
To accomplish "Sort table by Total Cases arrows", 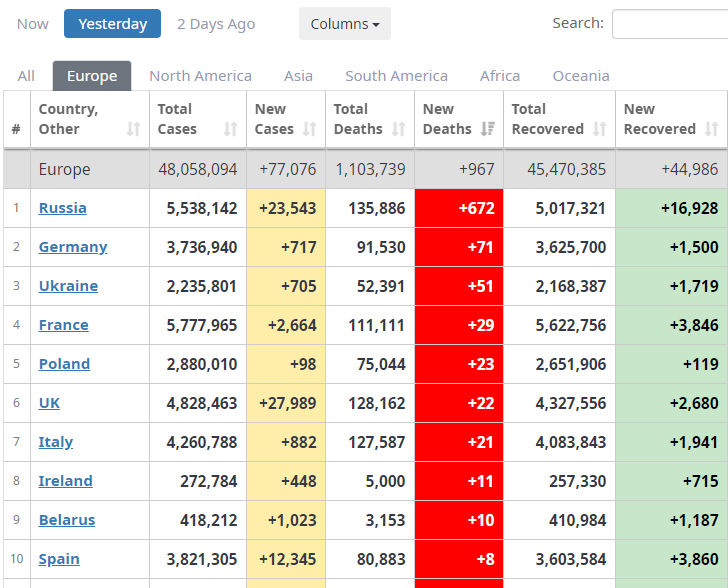I will tap(230, 129).
